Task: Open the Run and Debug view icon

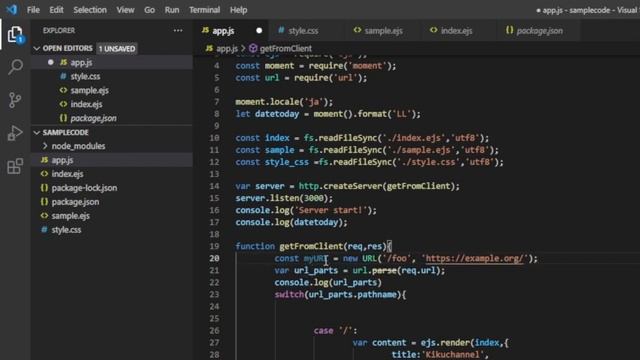Action: 15,133
